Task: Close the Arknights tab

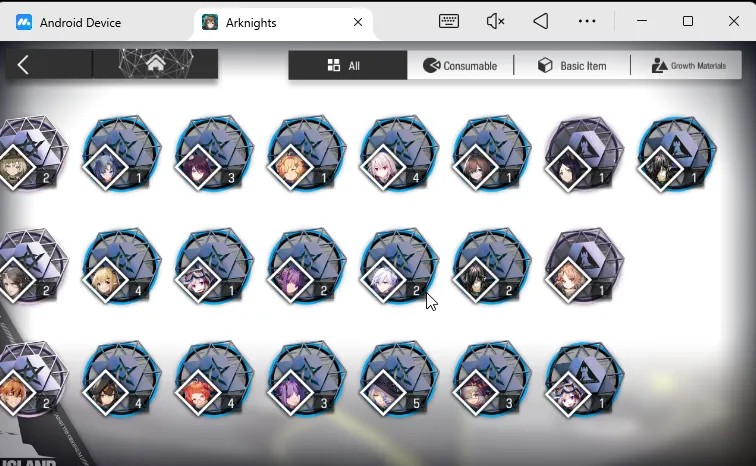Action: 358,22
